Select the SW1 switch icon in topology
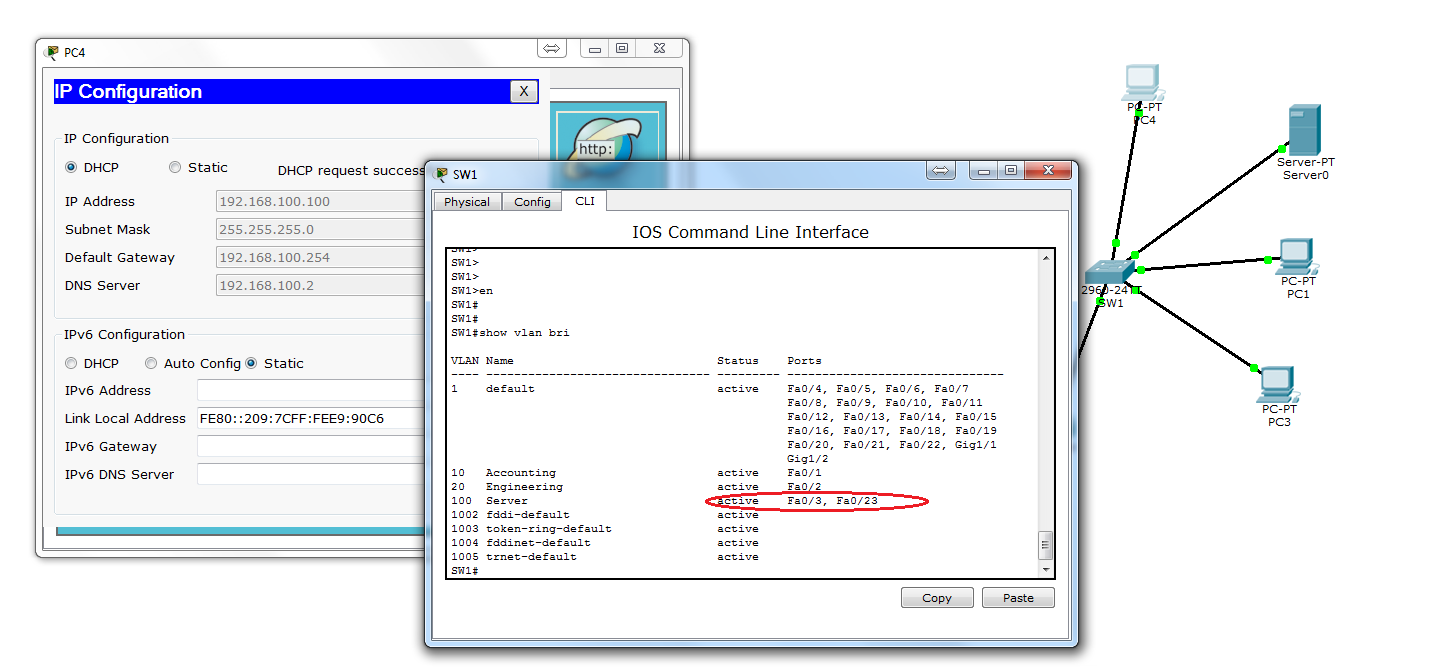 coord(1108,272)
